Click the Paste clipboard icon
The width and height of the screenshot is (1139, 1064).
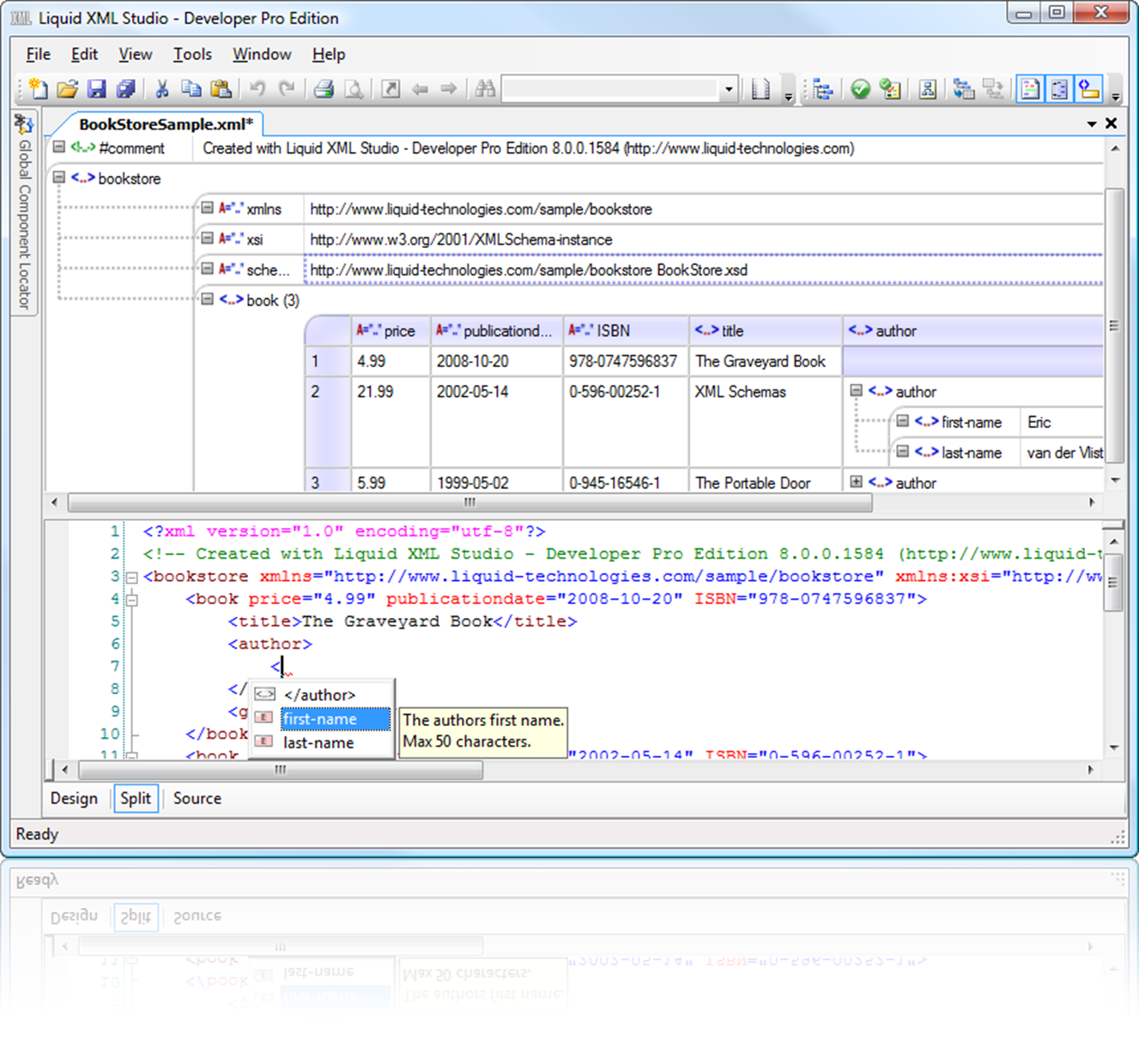coord(221,88)
